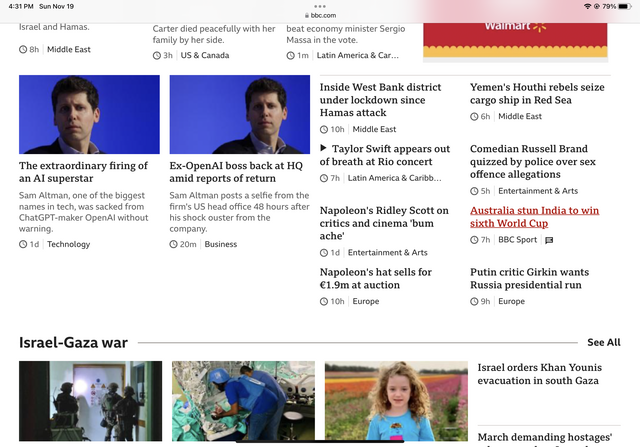Screen dimensions: 640x447
Task: Select Middle East tag under Houthi story
Action: pos(520,116)
